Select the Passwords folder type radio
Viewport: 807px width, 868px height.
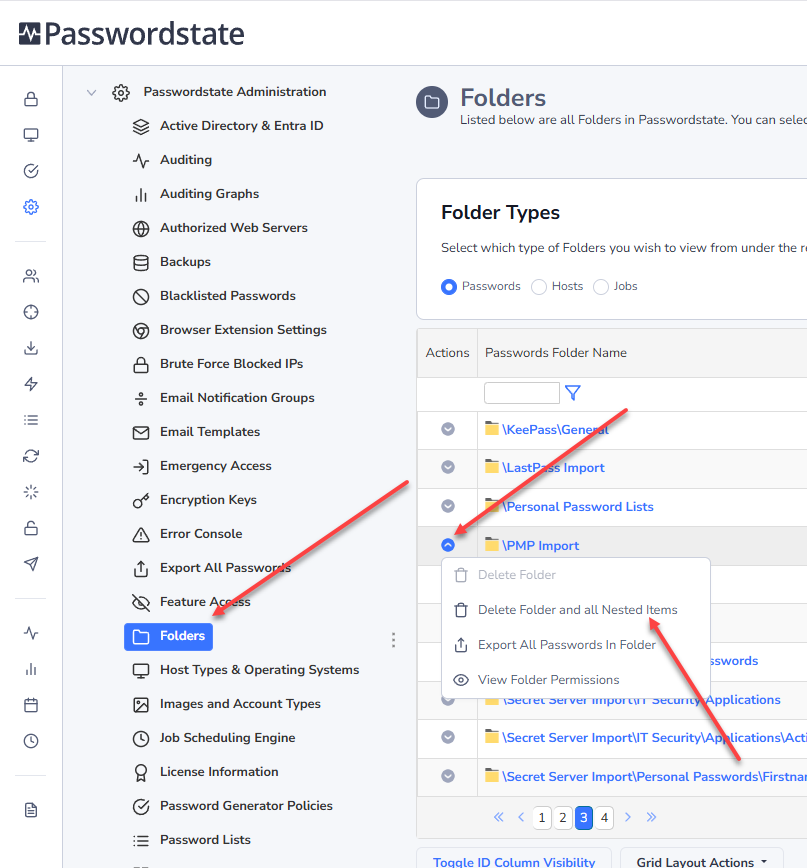point(449,287)
